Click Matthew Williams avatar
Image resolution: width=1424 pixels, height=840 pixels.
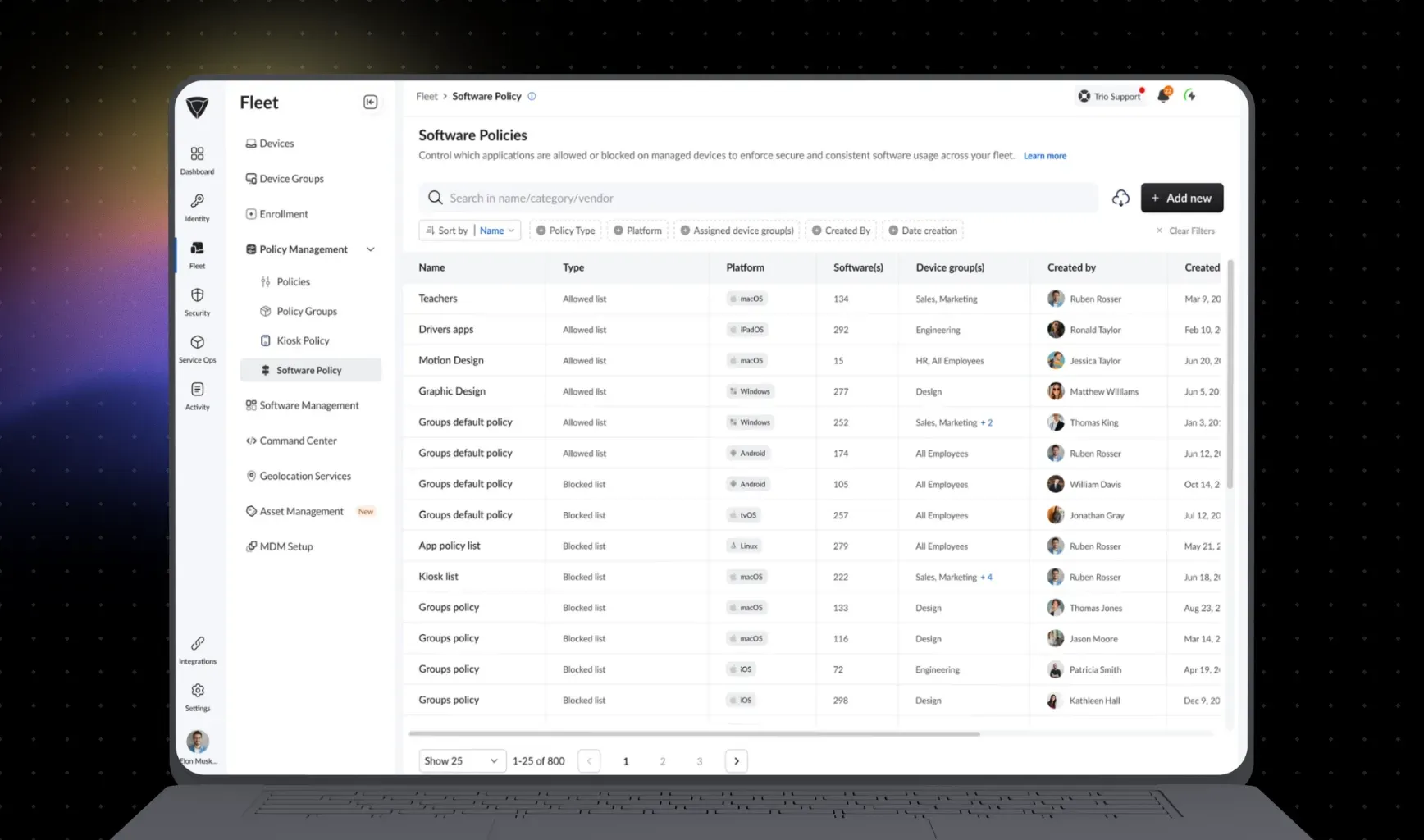pyautogui.click(x=1056, y=391)
